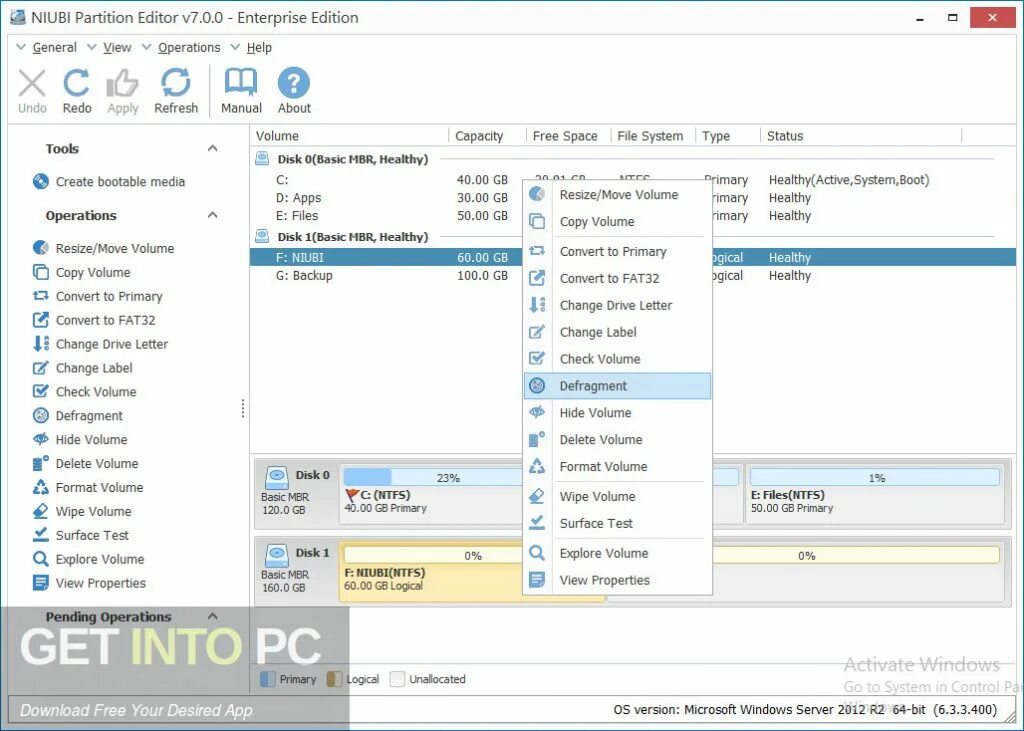Choose Resize/Move Volume in context menu

[x=617, y=195]
